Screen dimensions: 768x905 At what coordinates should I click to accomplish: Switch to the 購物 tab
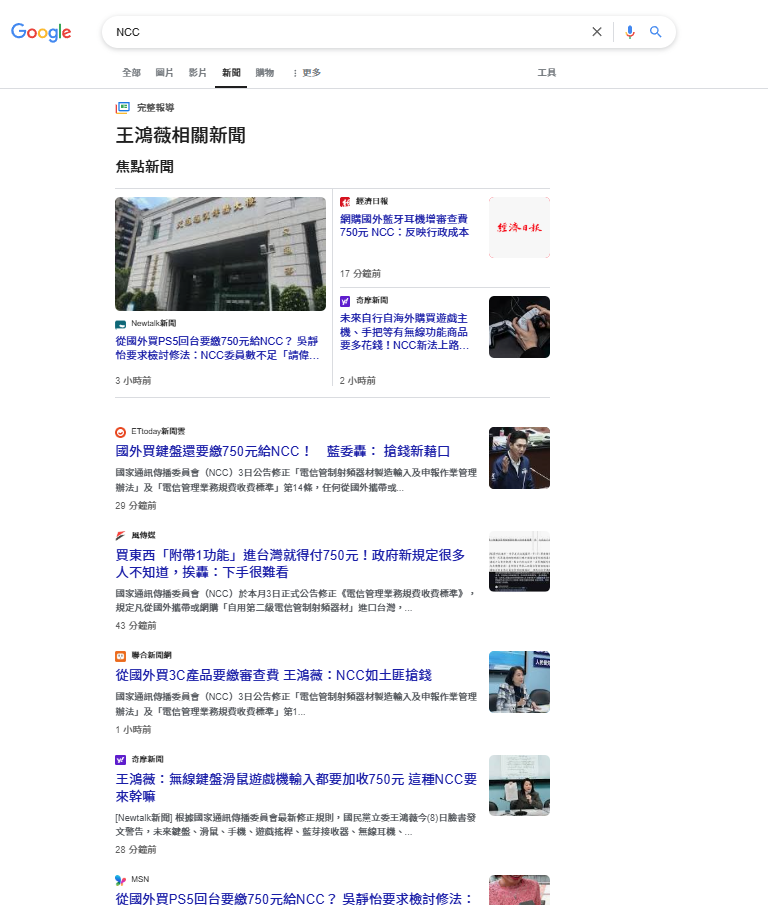coord(265,73)
